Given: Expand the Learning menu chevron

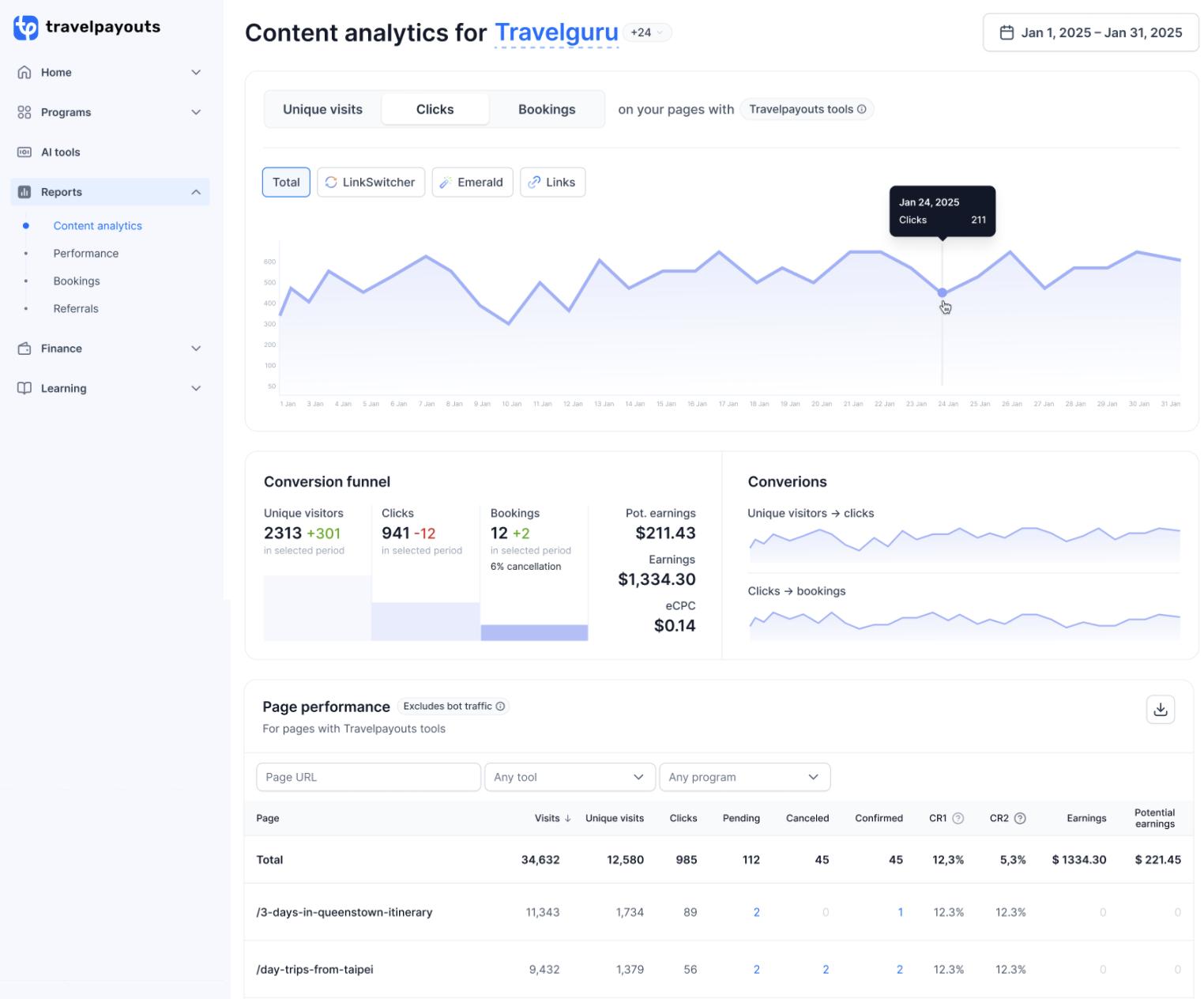Looking at the screenshot, I should coord(196,388).
